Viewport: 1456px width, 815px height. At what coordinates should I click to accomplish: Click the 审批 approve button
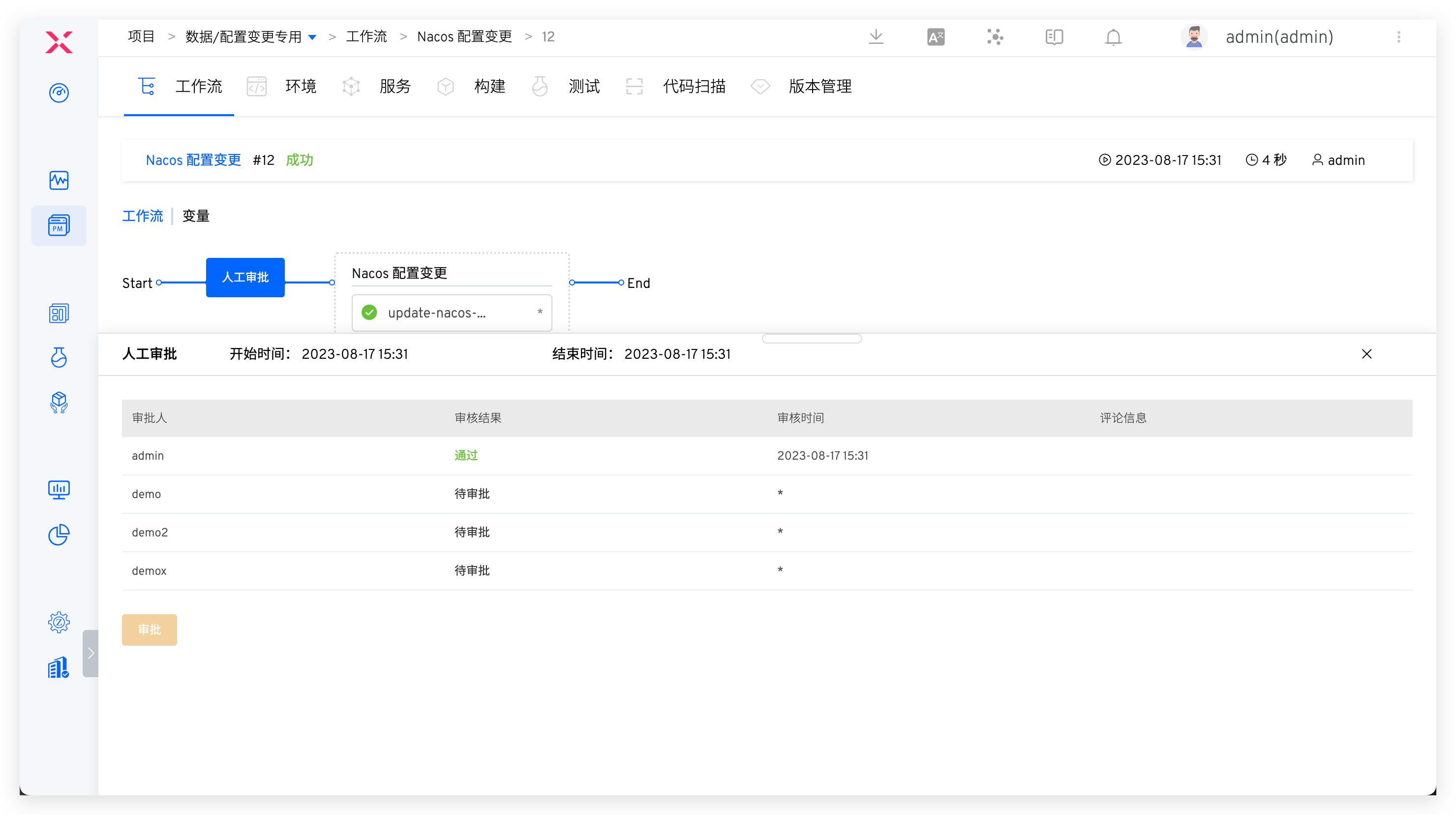point(149,629)
